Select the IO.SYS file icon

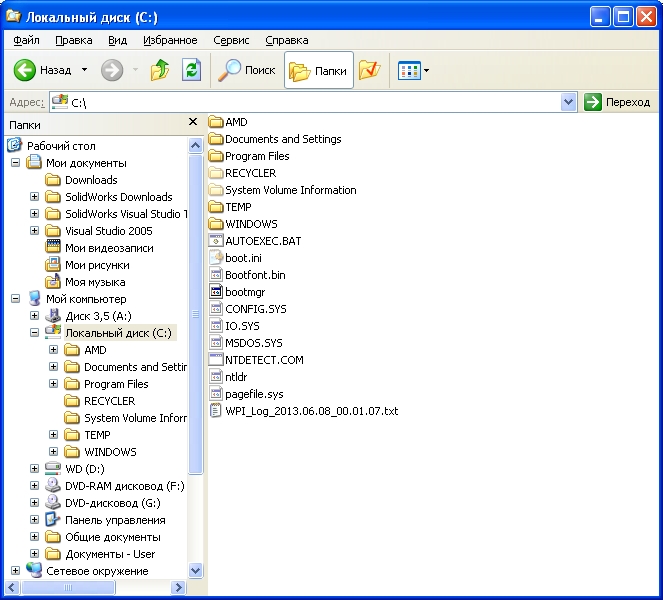216,326
